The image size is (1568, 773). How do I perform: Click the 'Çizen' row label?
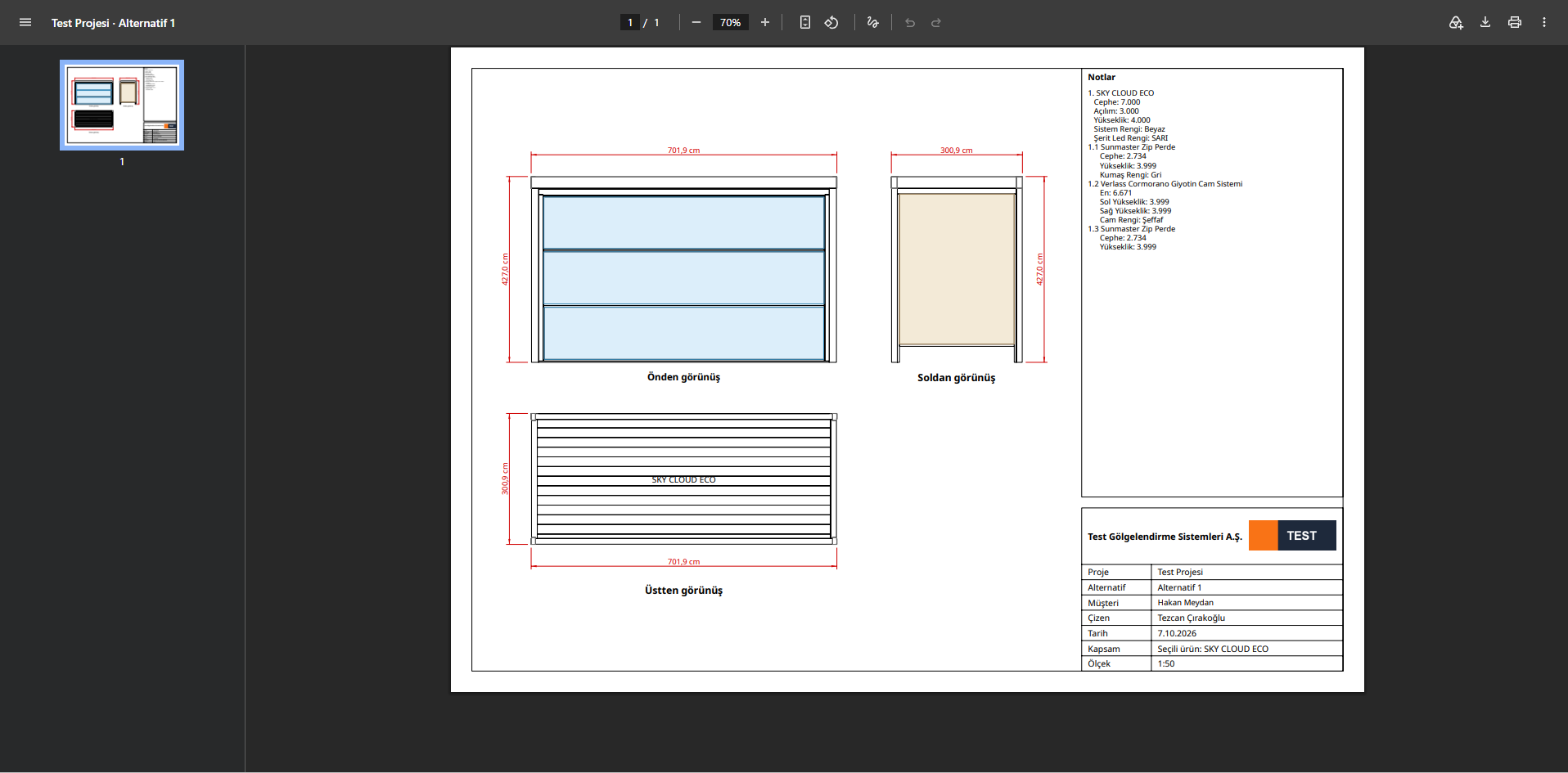pos(1098,618)
